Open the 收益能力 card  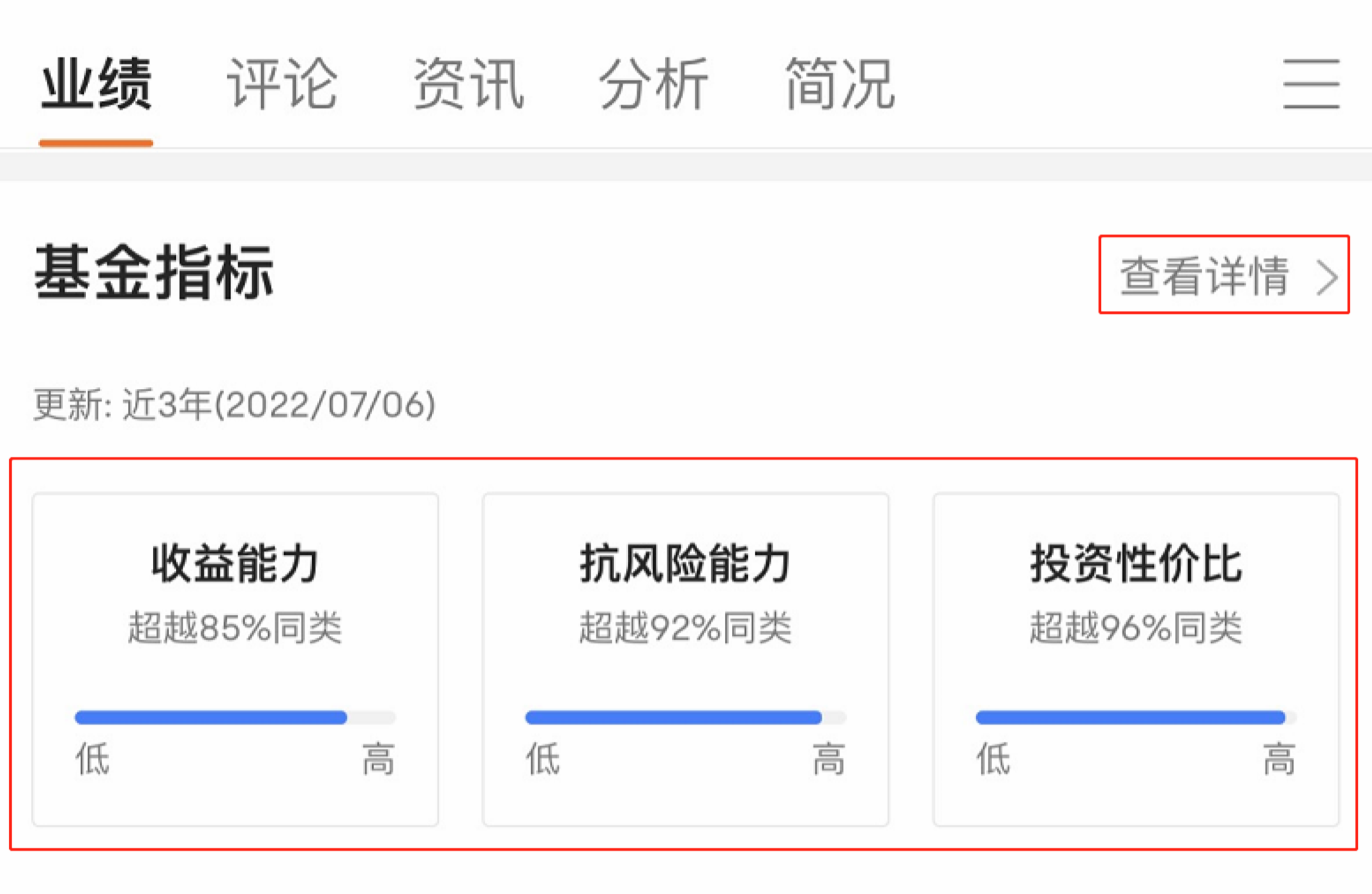[235, 659]
